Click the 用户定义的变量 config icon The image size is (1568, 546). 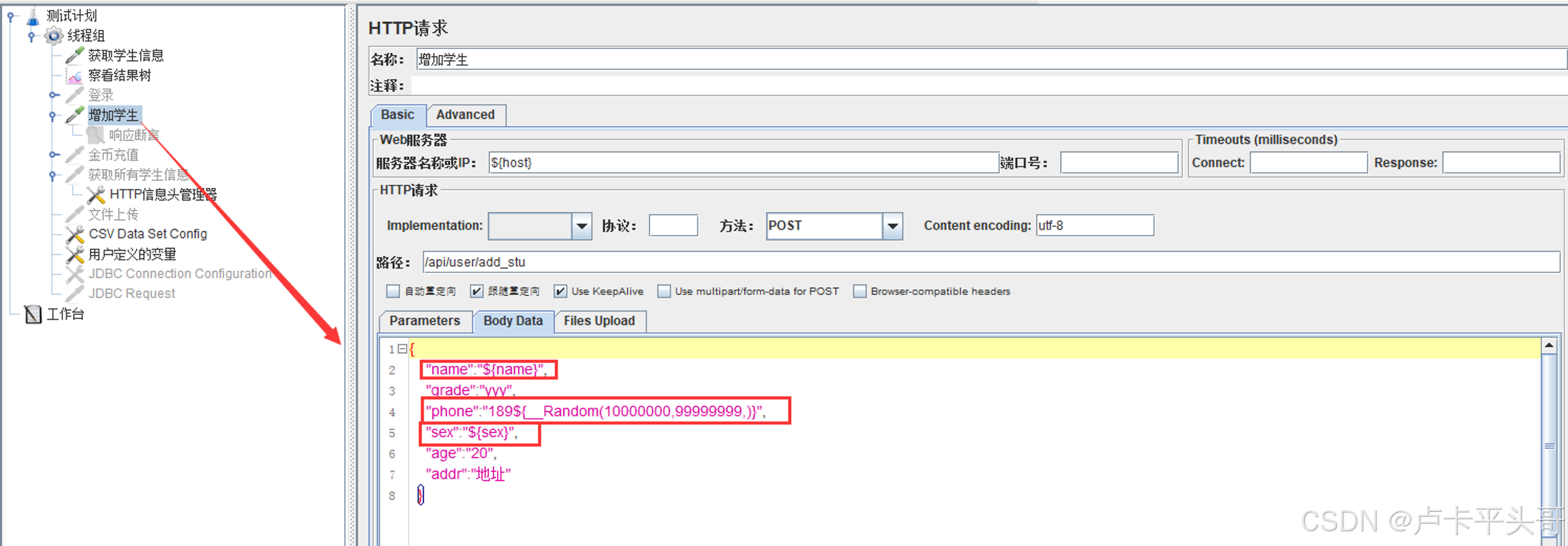point(75,254)
